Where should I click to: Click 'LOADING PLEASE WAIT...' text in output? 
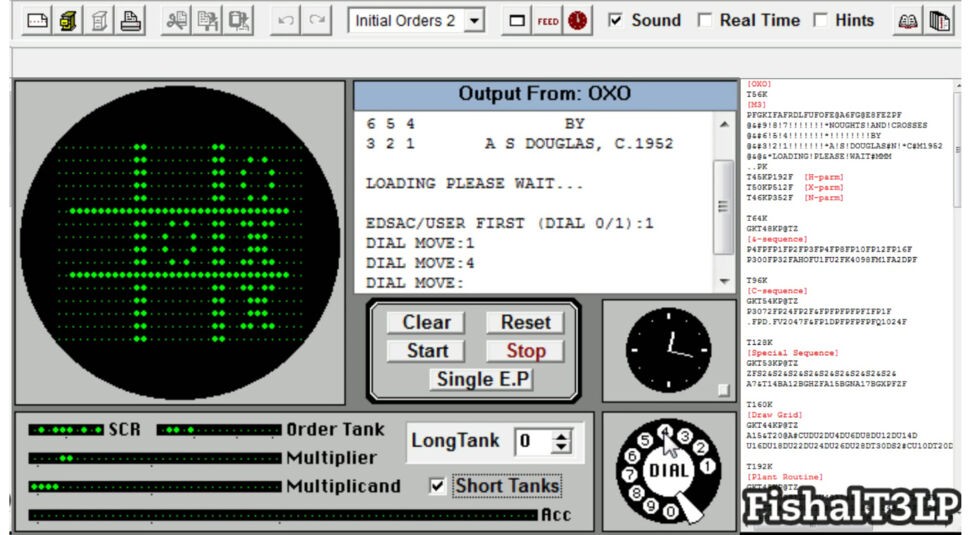474,184
